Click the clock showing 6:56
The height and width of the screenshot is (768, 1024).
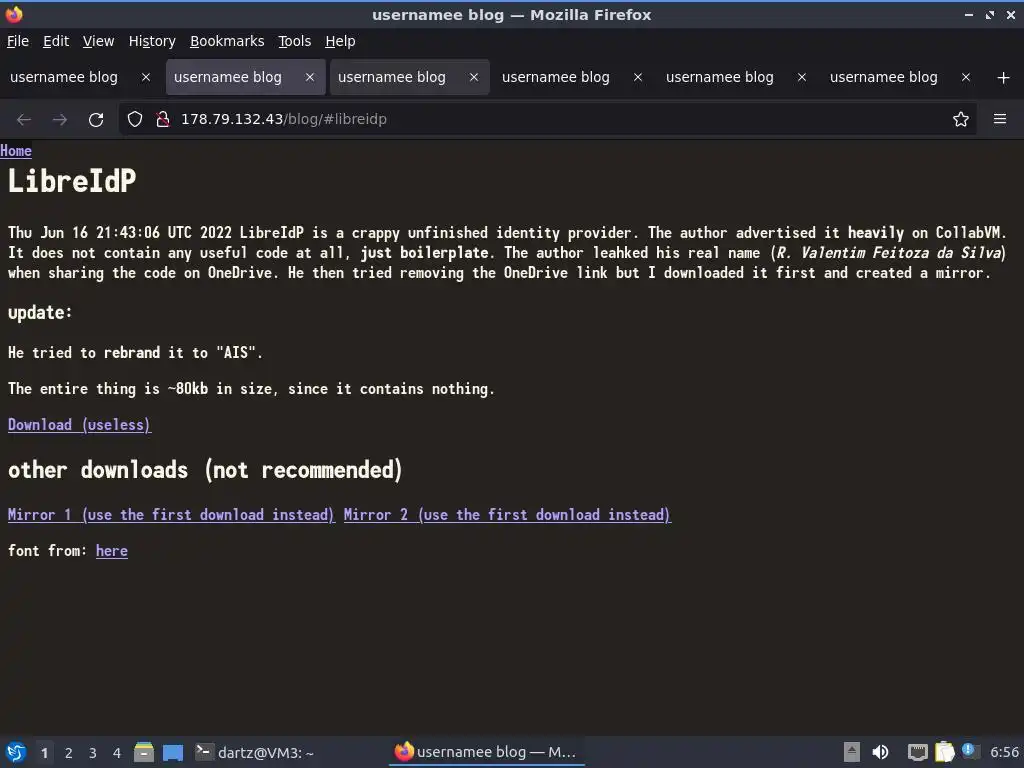pyautogui.click(x=1004, y=752)
